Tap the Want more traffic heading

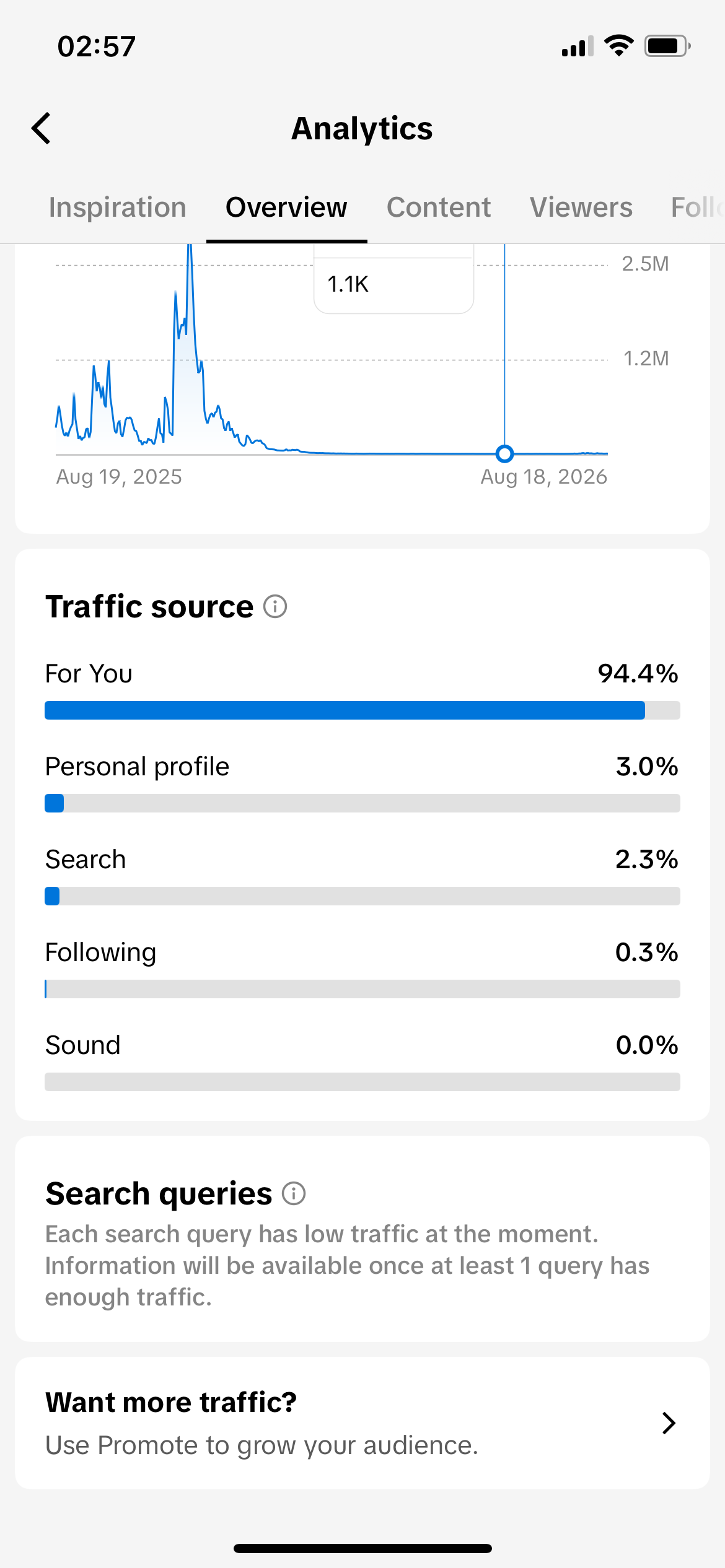[x=171, y=1402]
